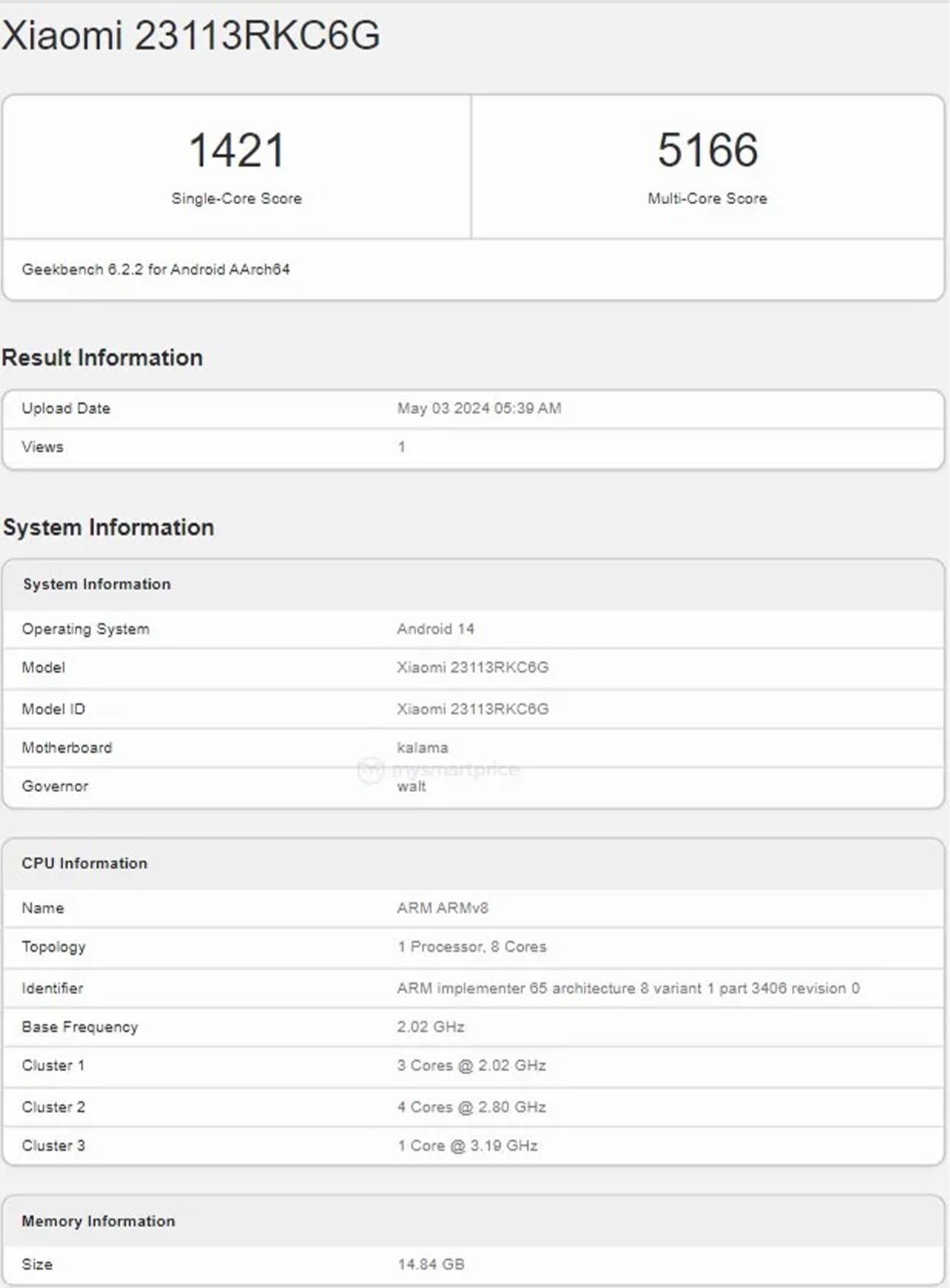
Task: Click the 5166 multi-core score
Action: [707, 150]
